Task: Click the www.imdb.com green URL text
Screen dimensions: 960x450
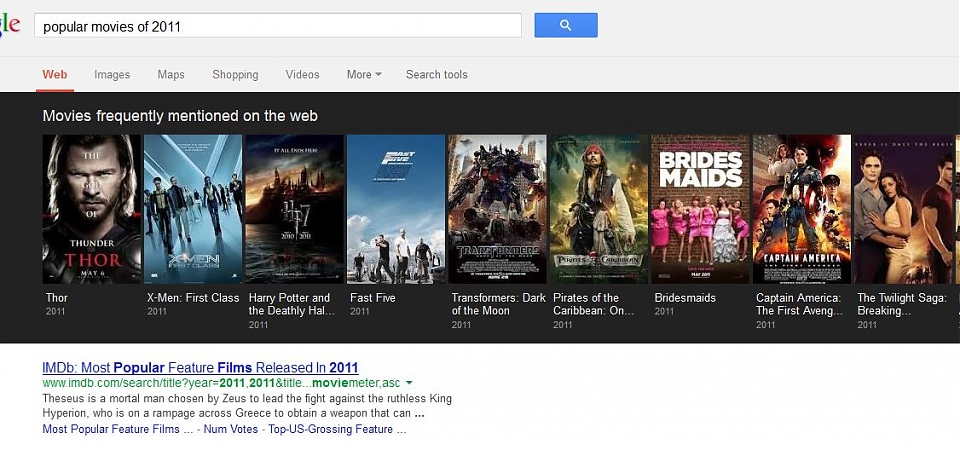Action: pos(221,383)
